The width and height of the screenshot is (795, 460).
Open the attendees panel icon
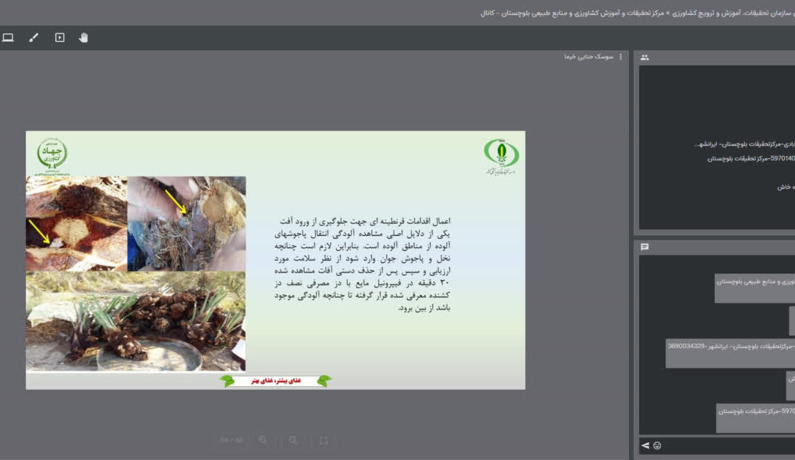(644, 57)
